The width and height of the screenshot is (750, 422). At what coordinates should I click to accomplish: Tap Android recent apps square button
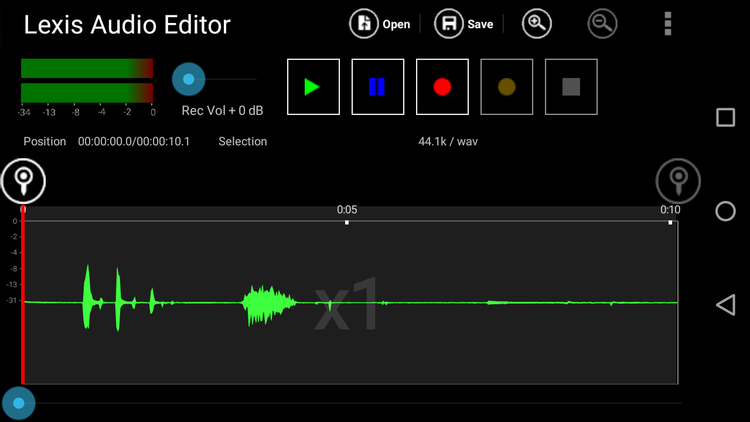click(x=725, y=117)
